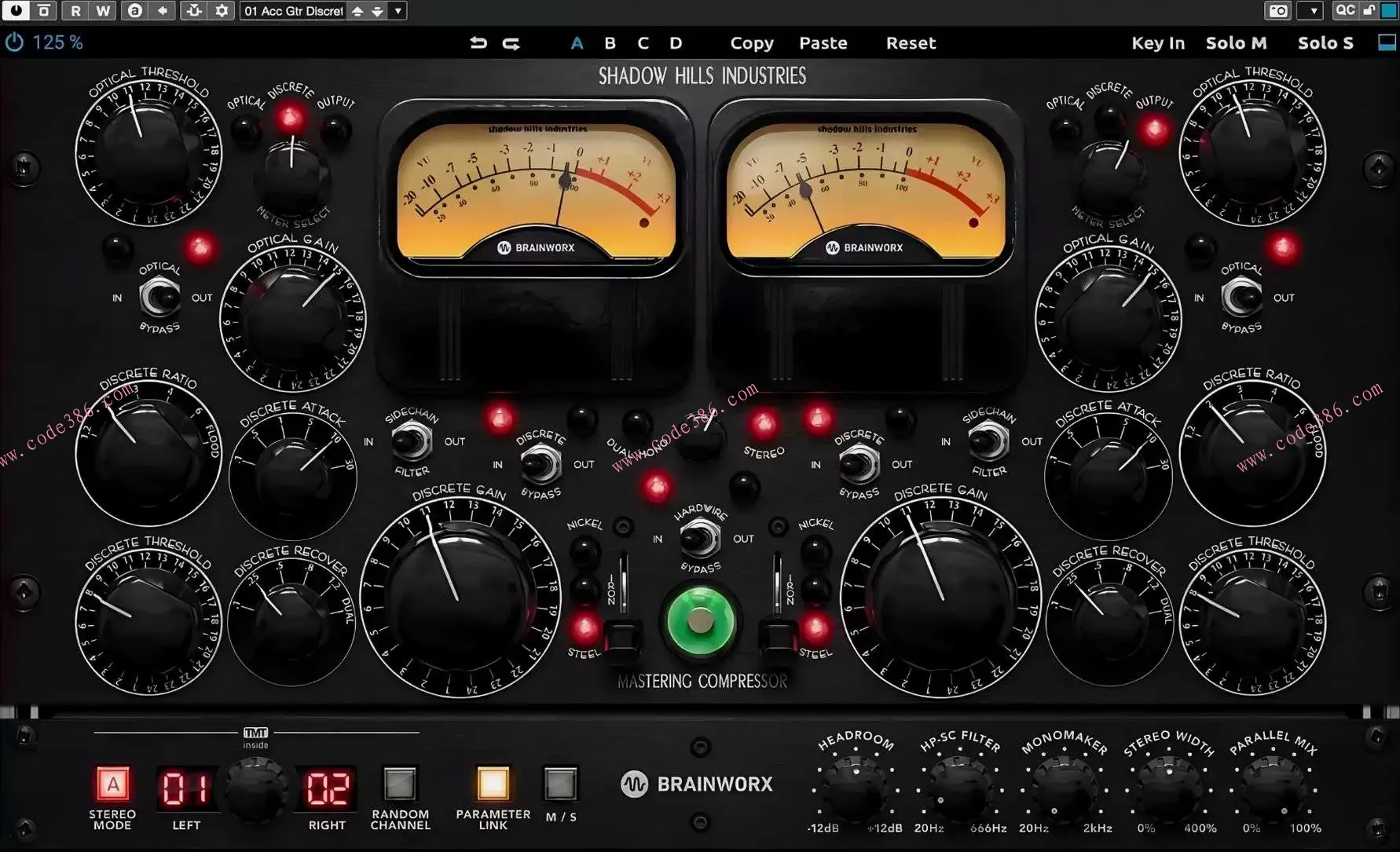Click the QC quick controls icon

pos(1345,10)
